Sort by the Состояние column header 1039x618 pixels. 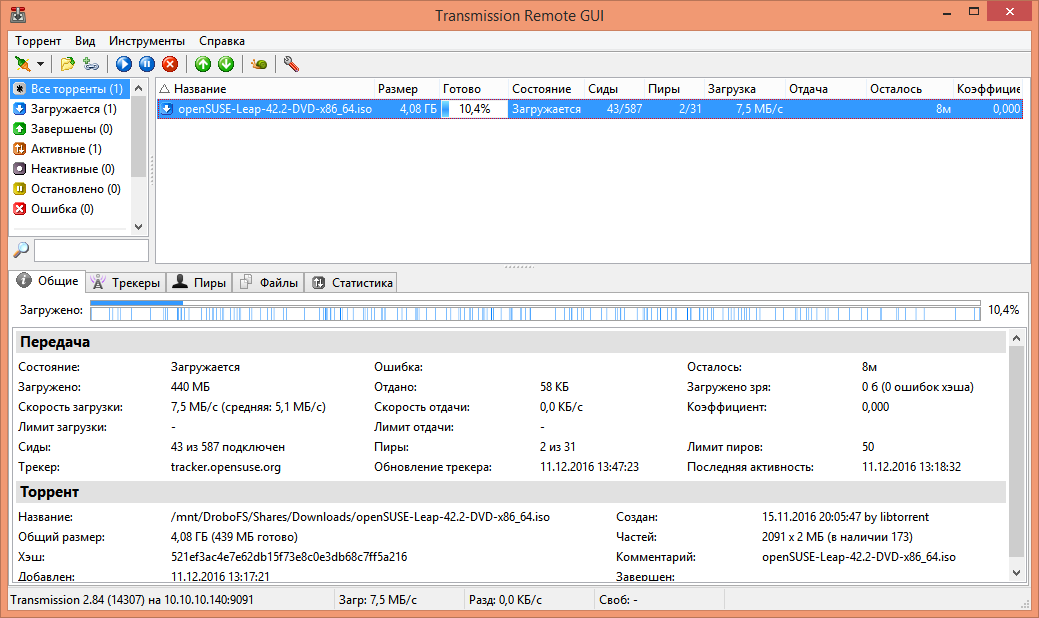click(546, 89)
